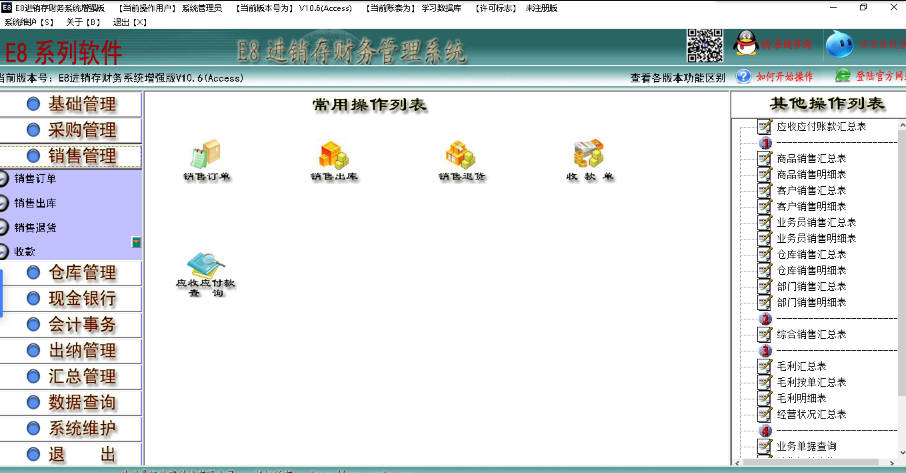Click the up arrow of 其他操作列表 vertical scrollbar
Image resolution: width=906 pixels, height=473 pixels.
(x=902, y=125)
